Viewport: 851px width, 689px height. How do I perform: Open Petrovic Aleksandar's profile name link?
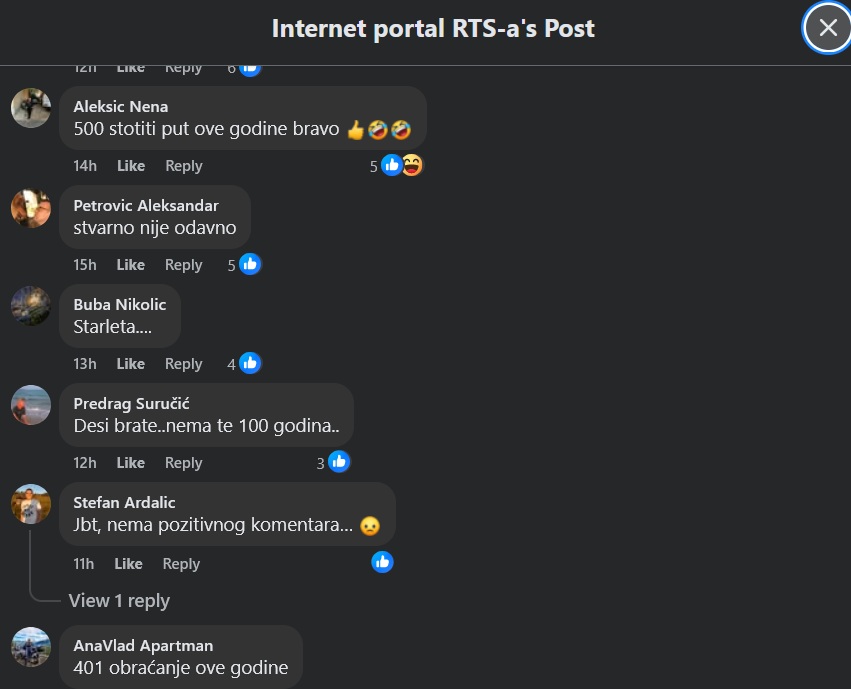click(146, 205)
